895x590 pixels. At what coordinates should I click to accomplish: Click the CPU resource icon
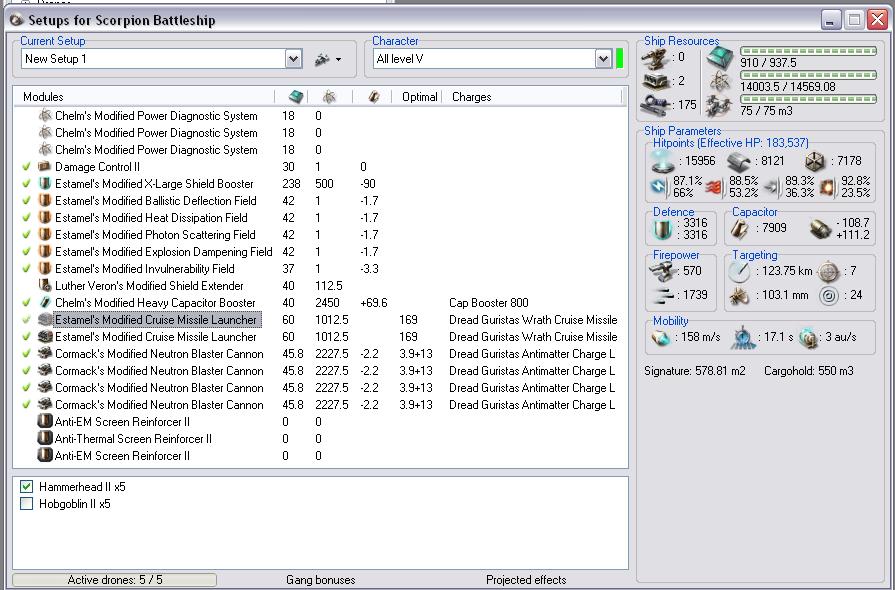pos(720,58)
